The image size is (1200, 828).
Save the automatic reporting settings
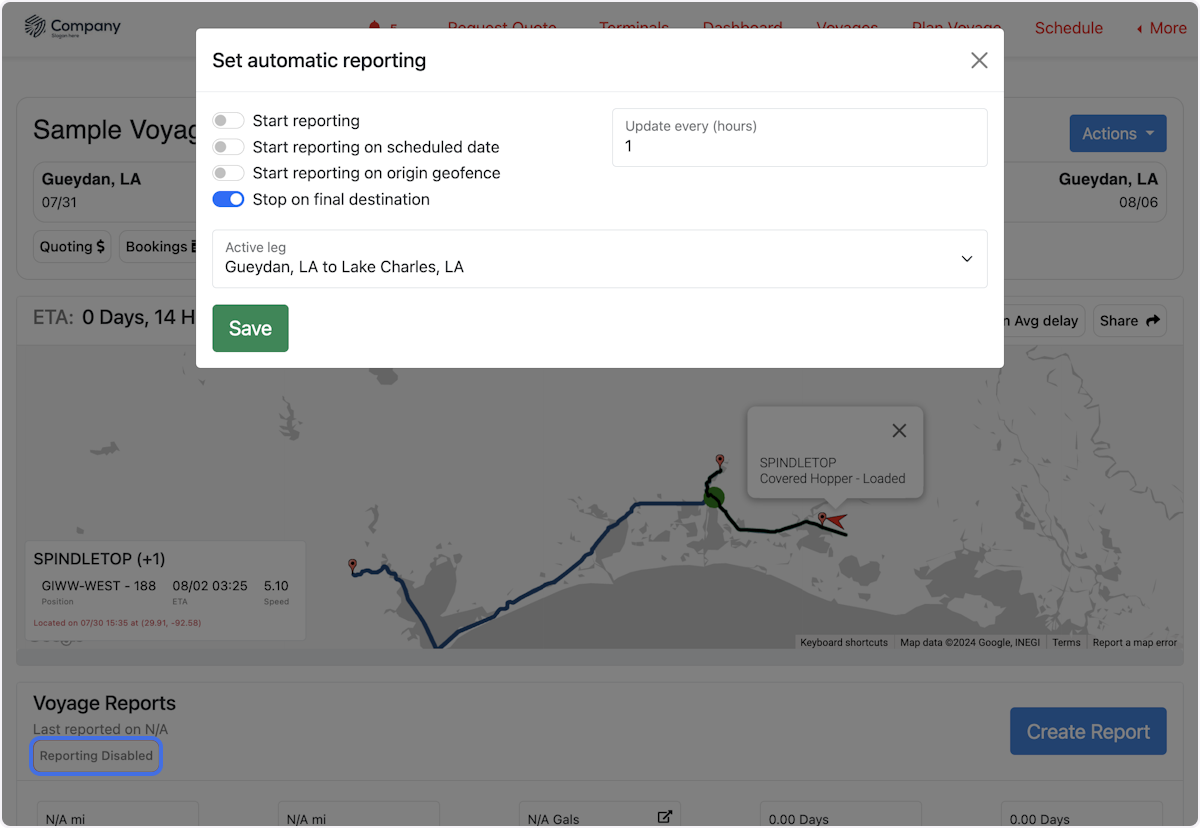250,328
